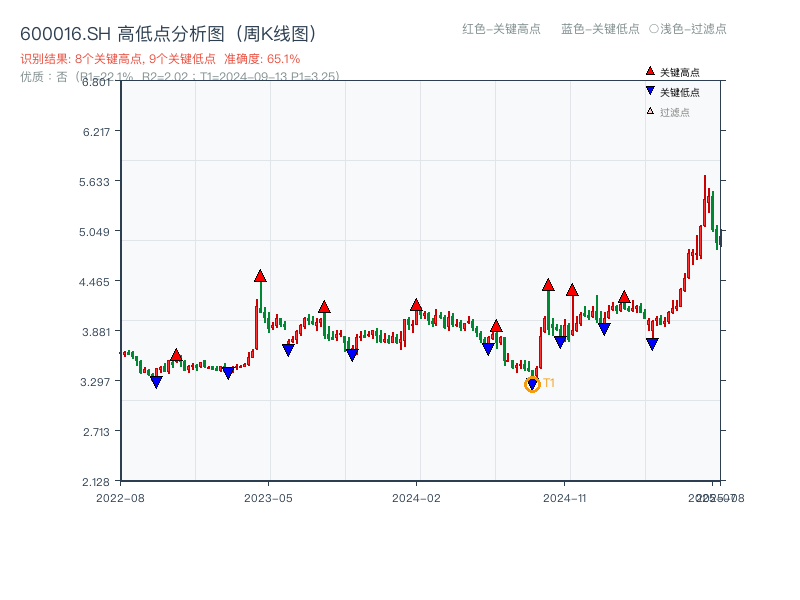
Task: Click the red triangle icon in legend
Action: [x=650, y=72]
